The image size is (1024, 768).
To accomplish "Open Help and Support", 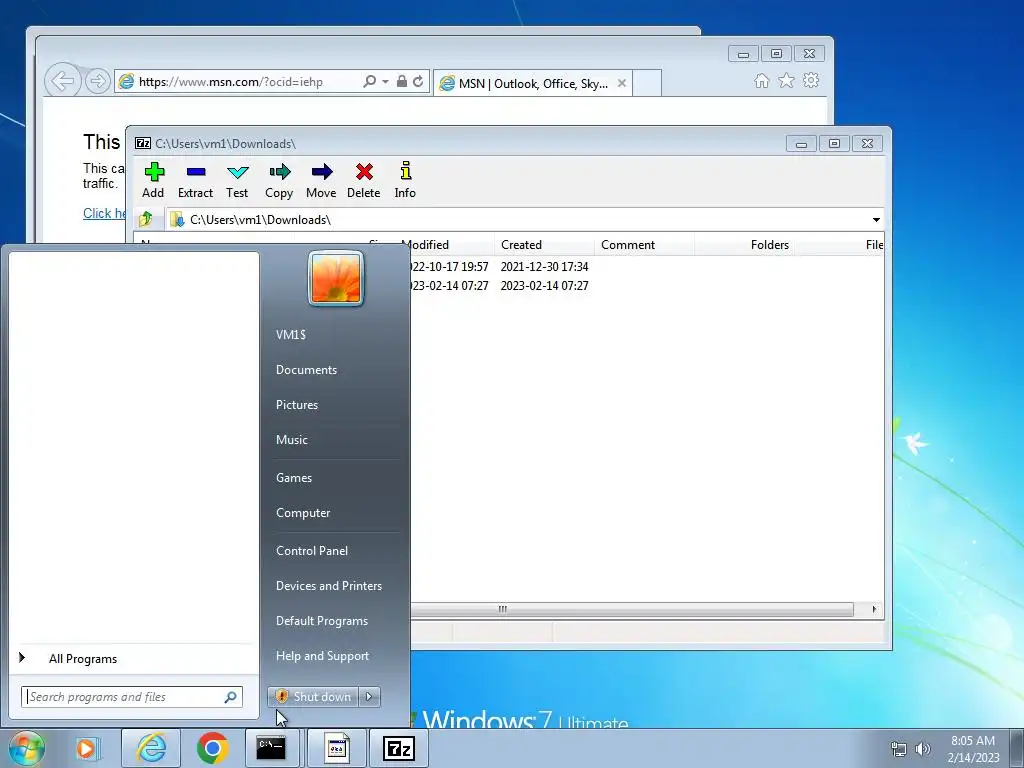I will click(x=323, y=656).
